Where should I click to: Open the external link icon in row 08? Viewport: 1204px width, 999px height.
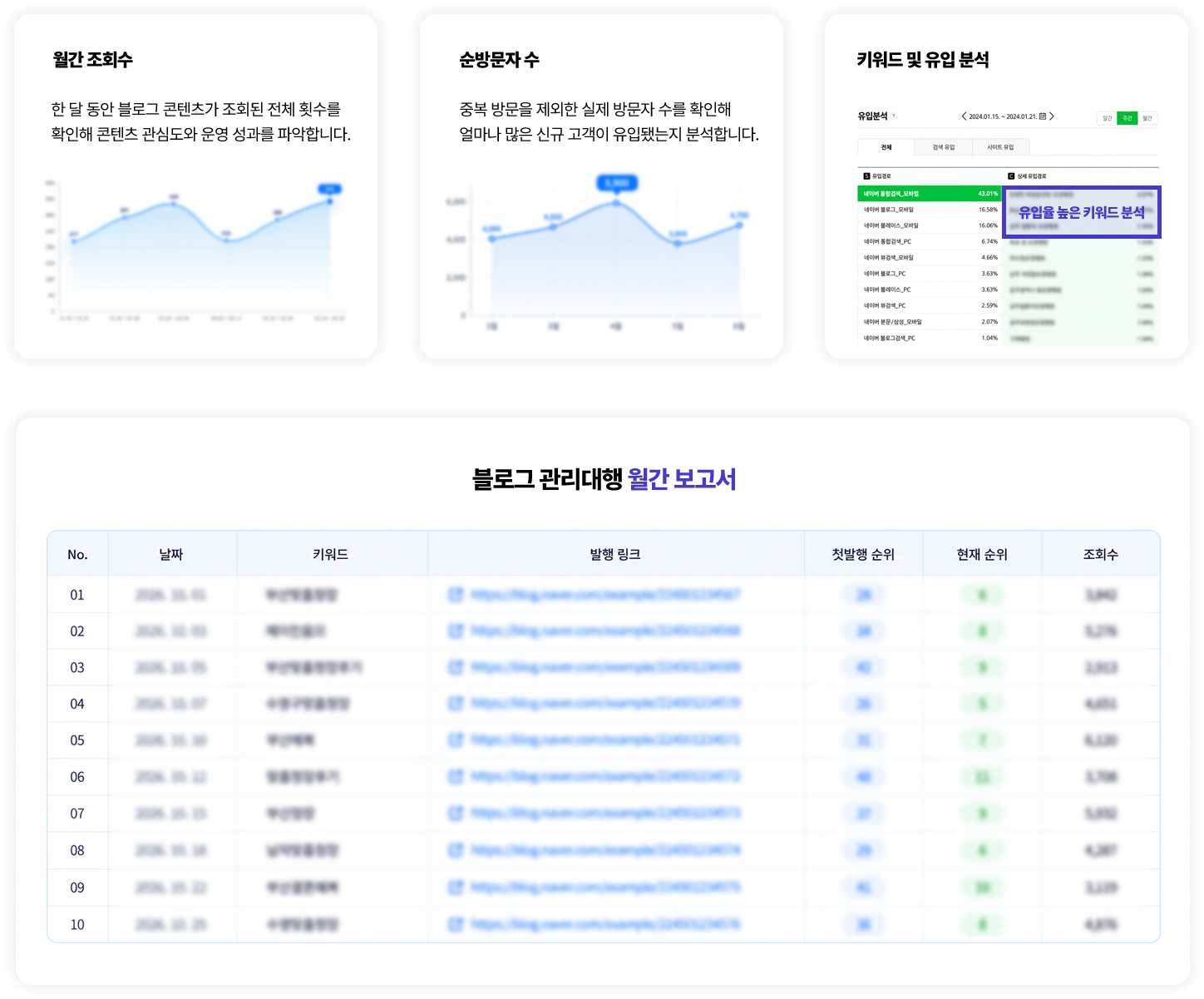point(456,850)
